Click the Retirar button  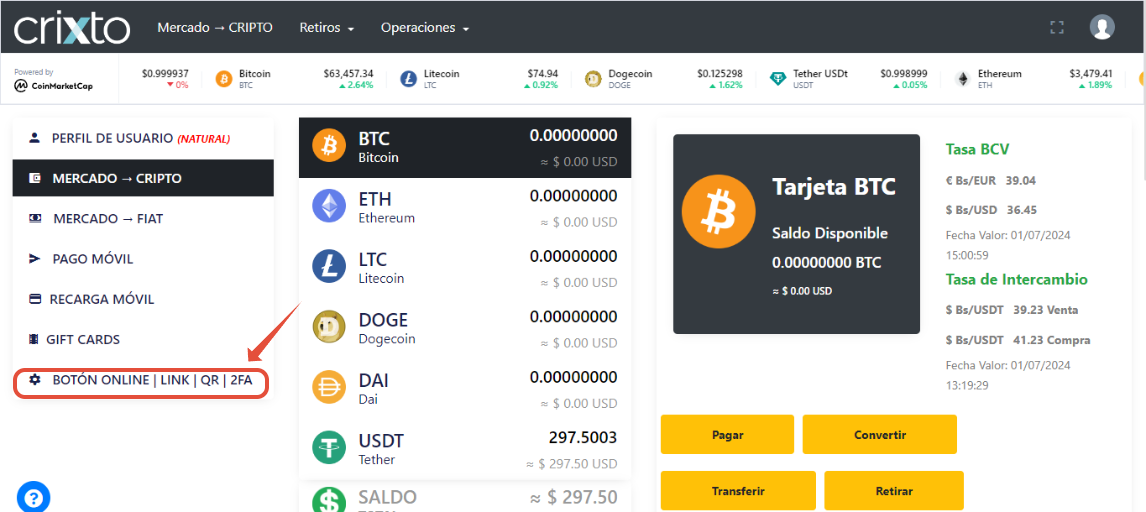point(894,491)
